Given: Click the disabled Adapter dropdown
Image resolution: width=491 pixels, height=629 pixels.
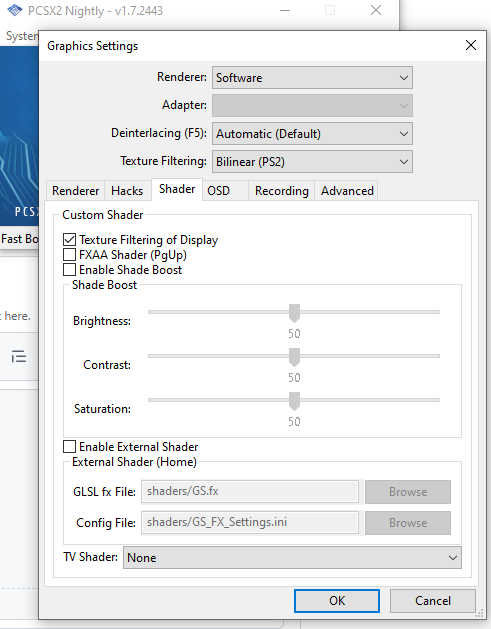Looking at the screenshot, I should (x=312, y=106).
